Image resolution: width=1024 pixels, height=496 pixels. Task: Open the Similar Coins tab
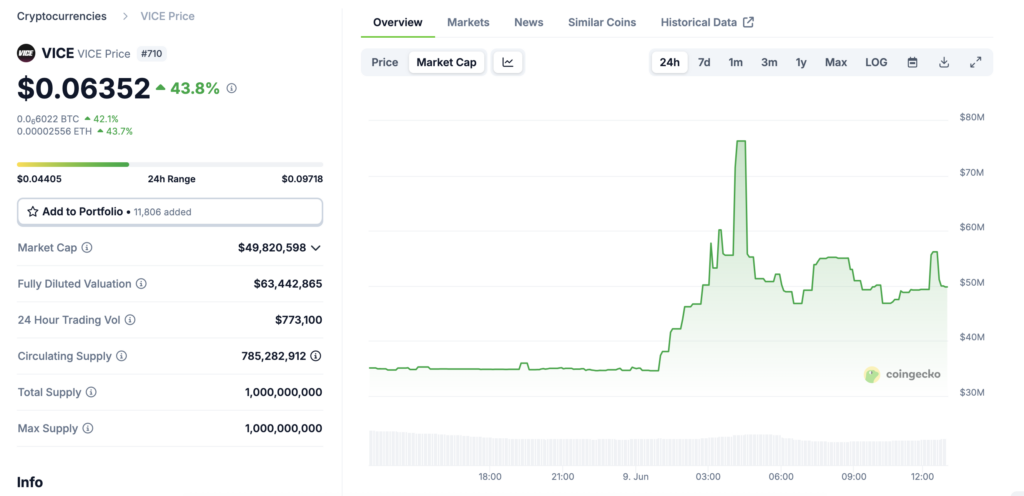coord(602,22)
